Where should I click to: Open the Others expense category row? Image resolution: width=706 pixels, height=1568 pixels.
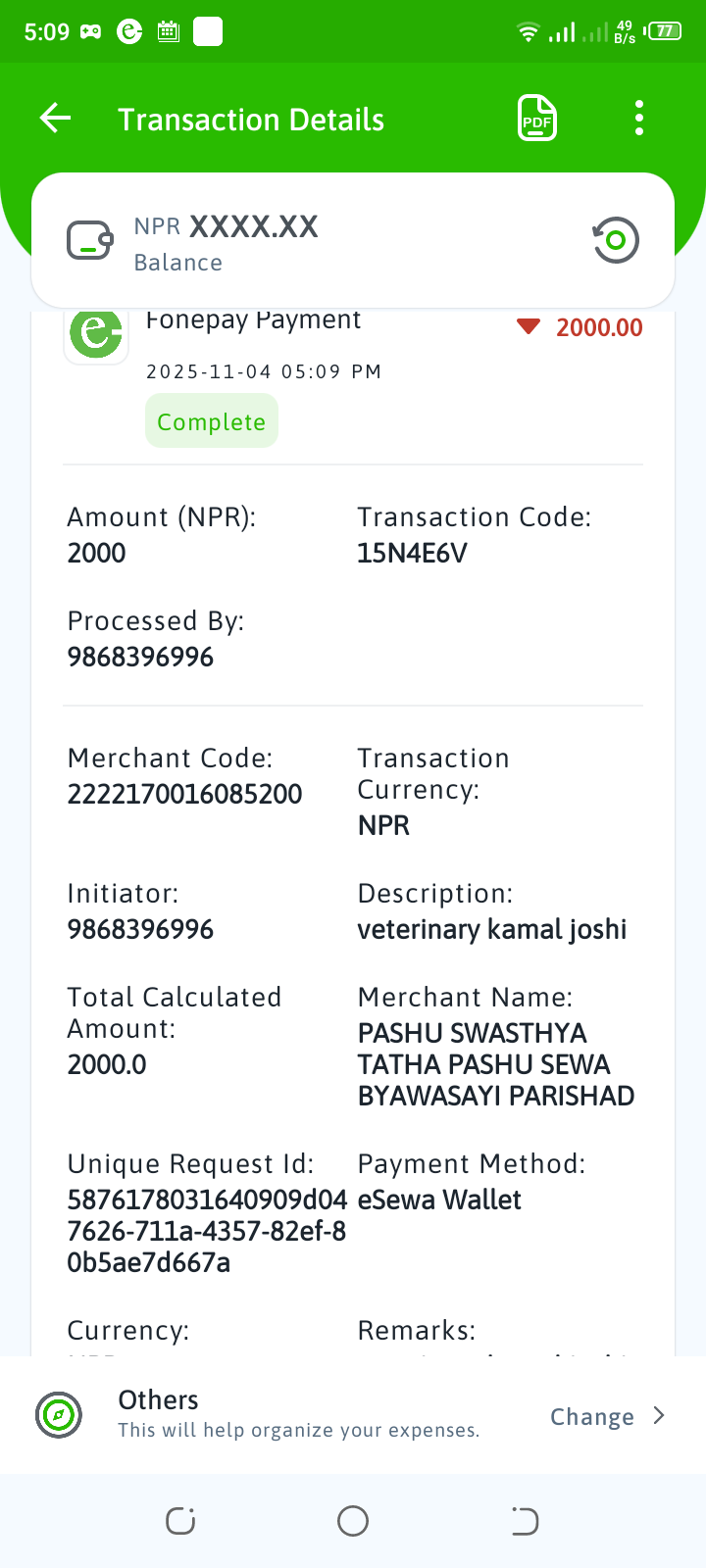(x=353, y=1415)
